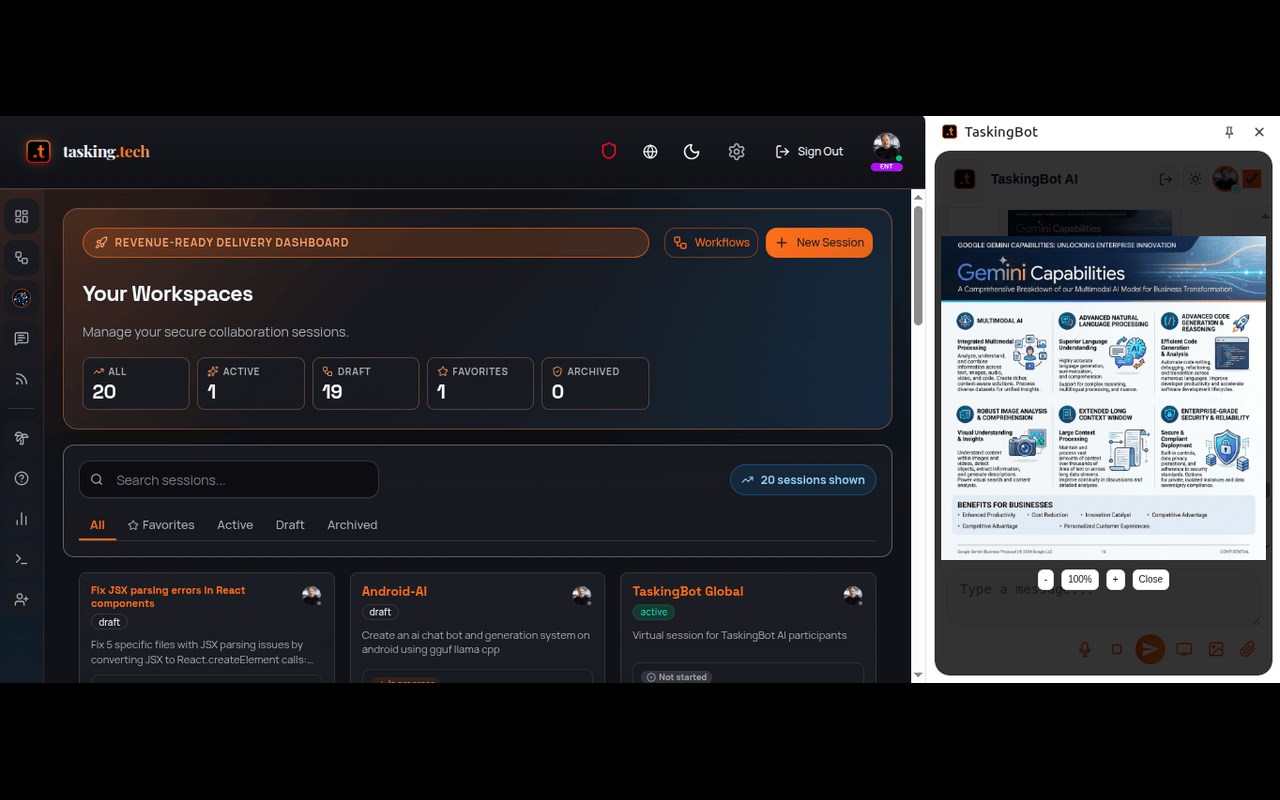
Task: Click the dashboard scrollbar down arrow
Action: (918, 676)
